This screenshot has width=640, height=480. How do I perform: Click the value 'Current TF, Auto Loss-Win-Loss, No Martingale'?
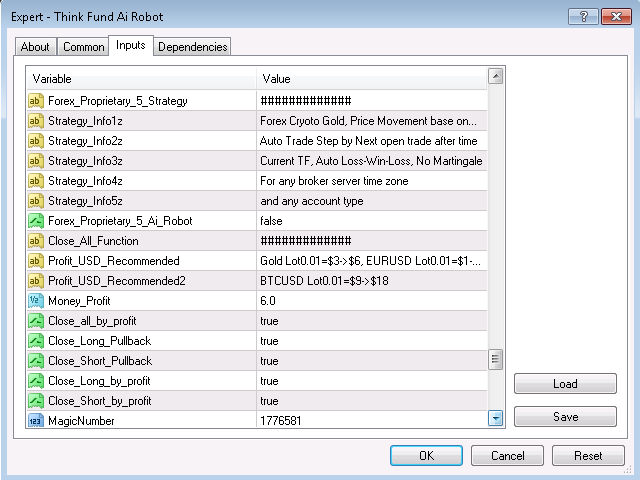click(x=371, y=161)
